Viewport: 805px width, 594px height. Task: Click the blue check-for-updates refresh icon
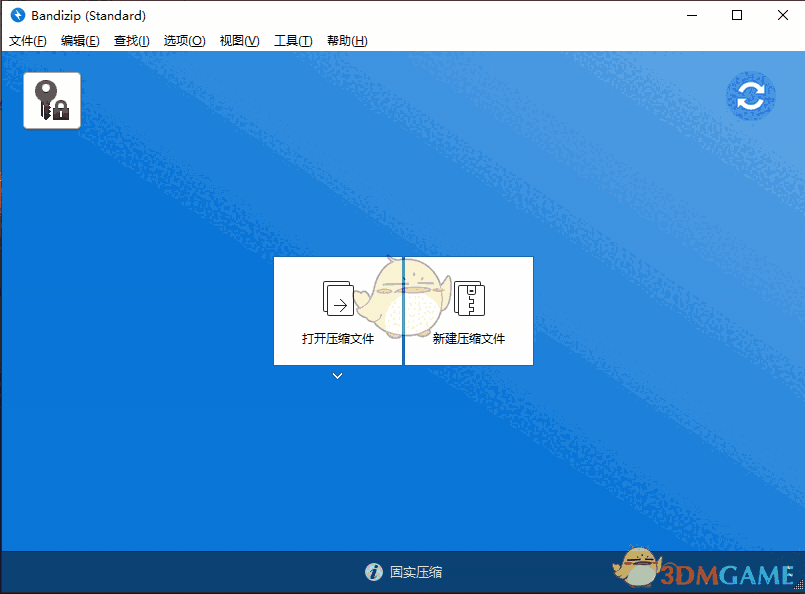point(751,96)
